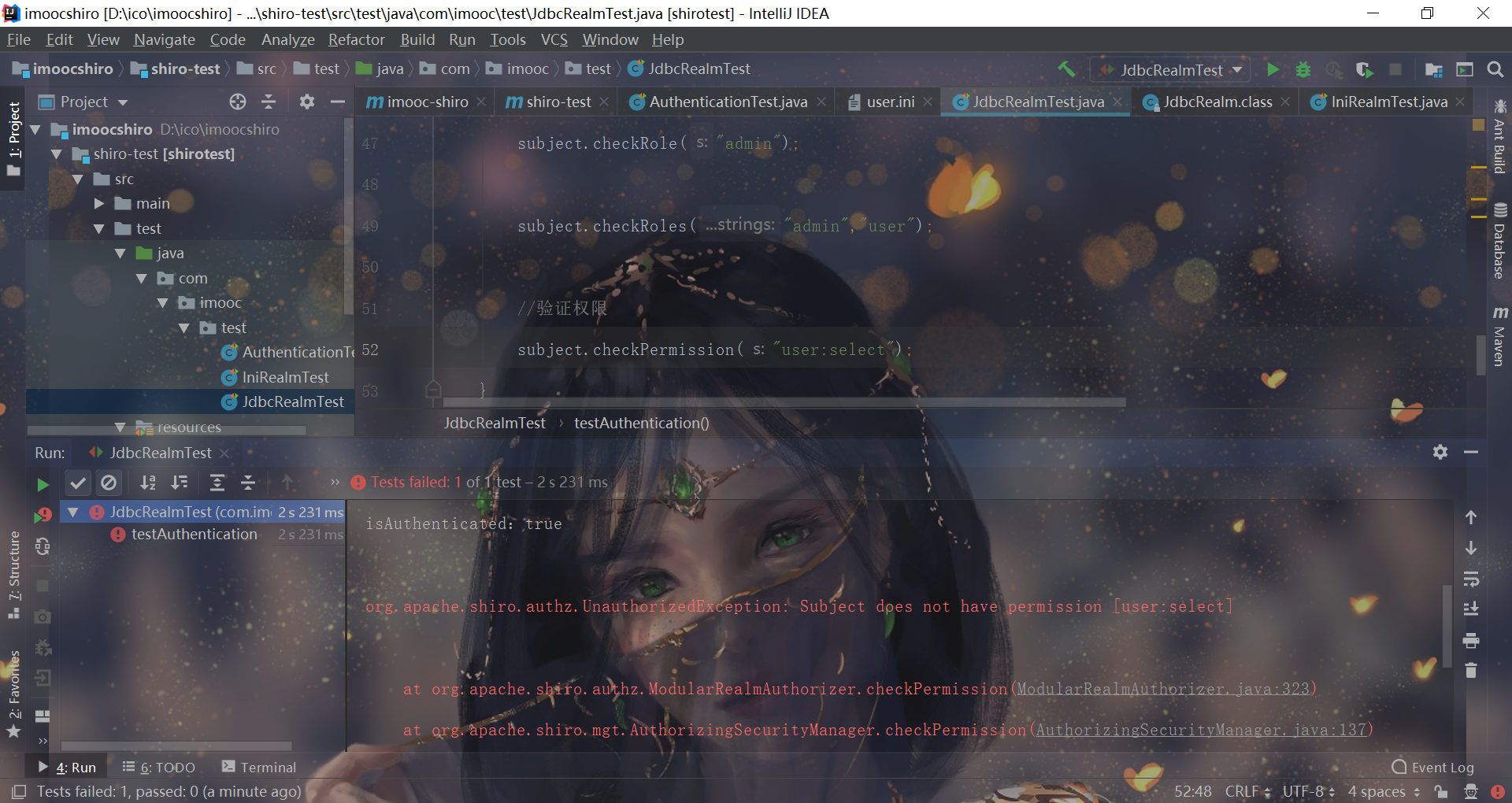
Task: Toggle the Favorites tool window stripe
Action: coord(13,694)
